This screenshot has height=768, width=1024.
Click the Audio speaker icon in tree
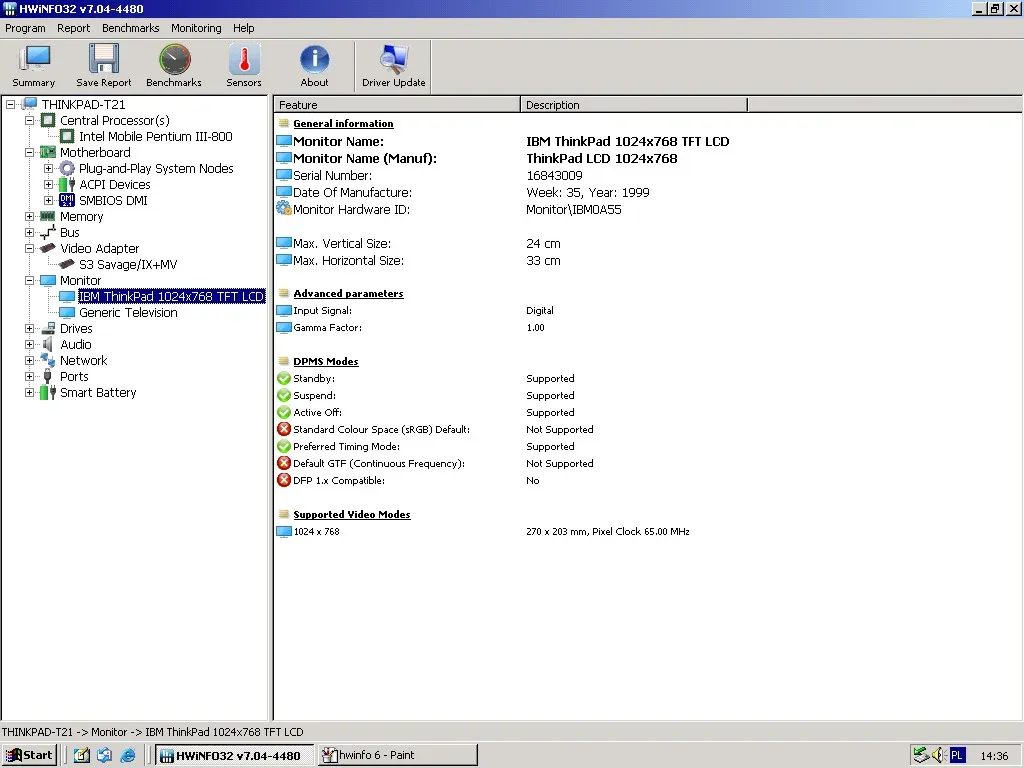tap(48, 344)
